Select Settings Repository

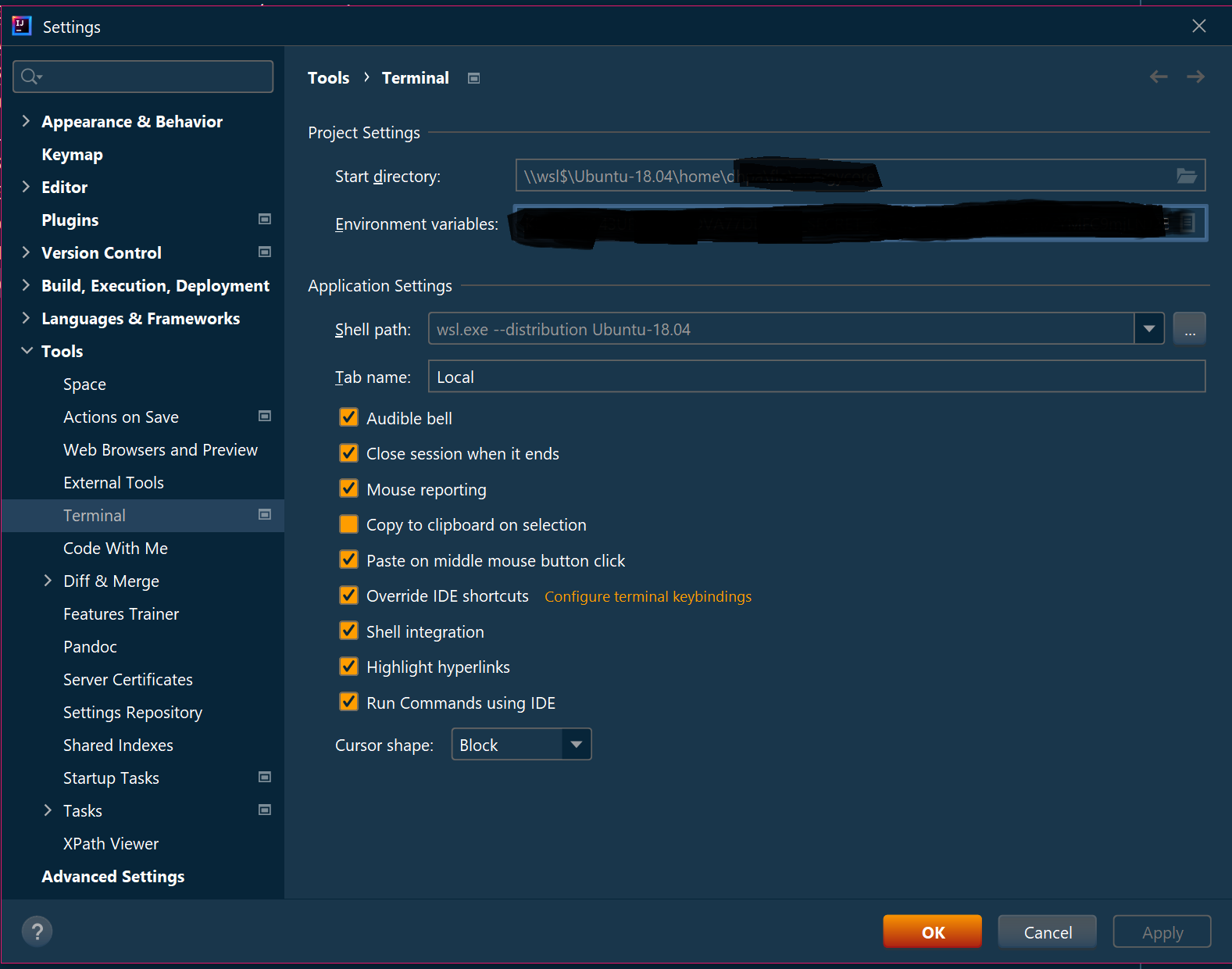click(133, 713)
